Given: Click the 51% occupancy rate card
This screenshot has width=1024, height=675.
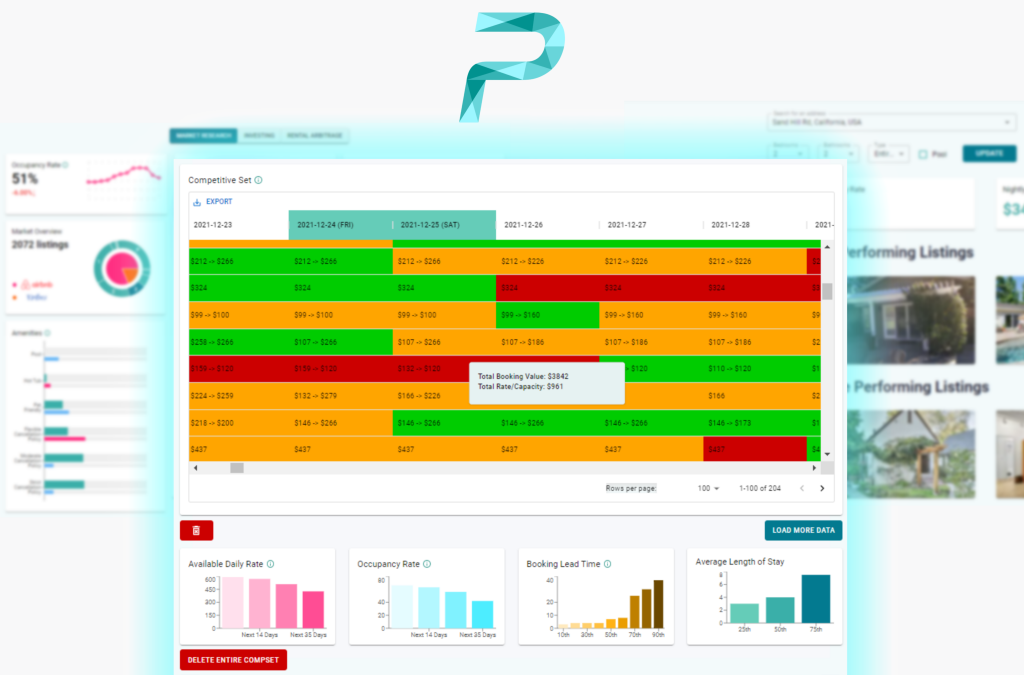Looking at the screenshot, I should [x=86, y=184].
